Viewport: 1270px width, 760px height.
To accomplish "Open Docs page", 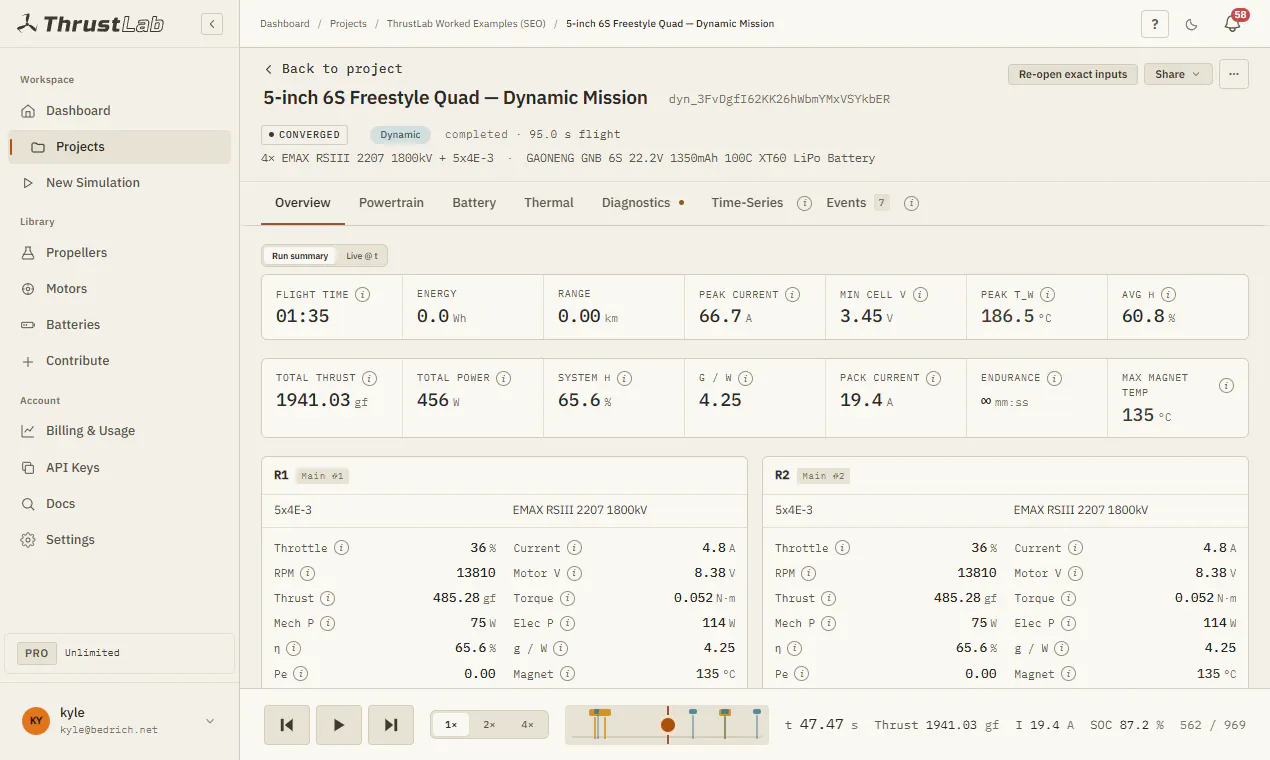I will click(x=120, y=504).
